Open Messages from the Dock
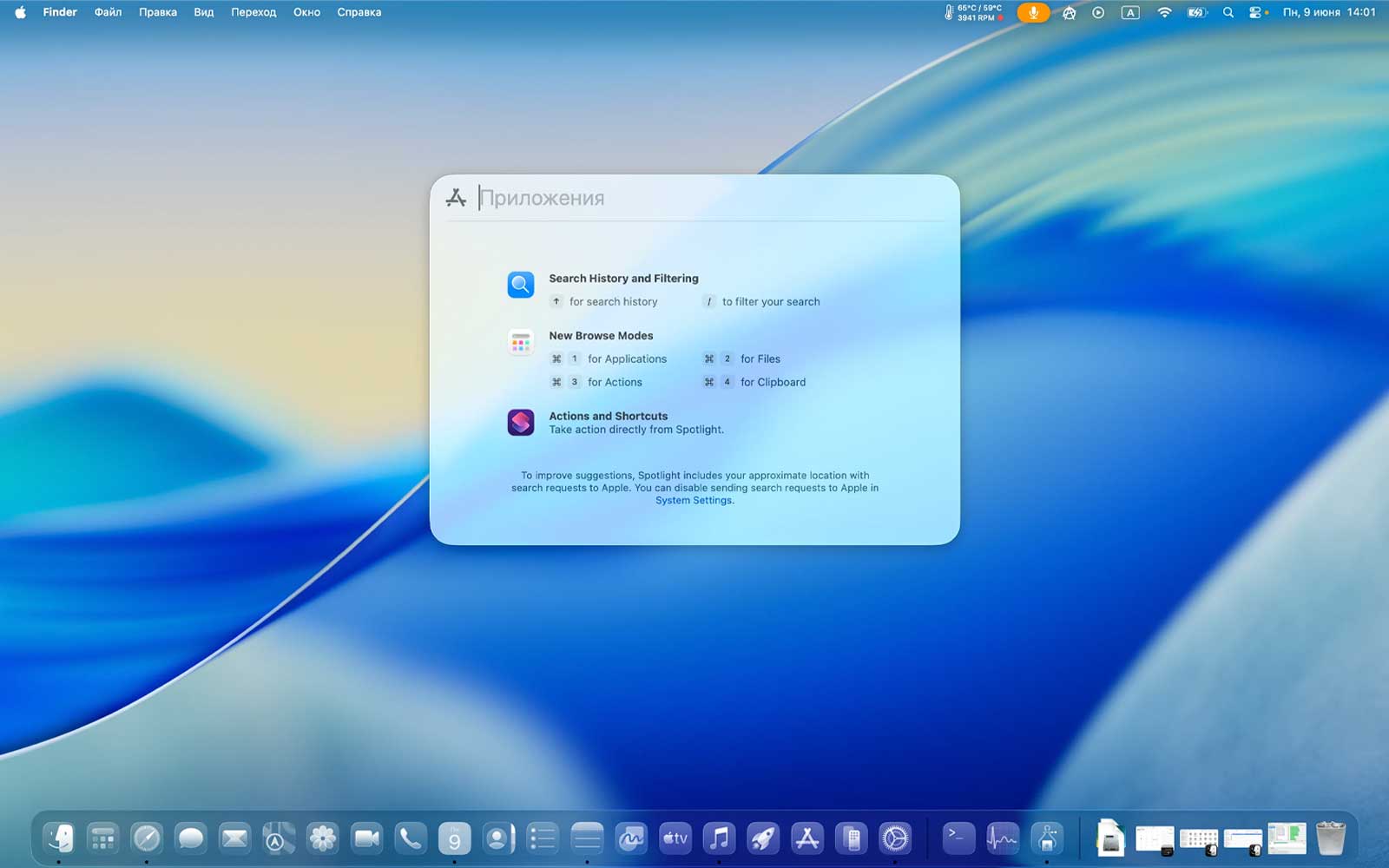This screenshot has width=1389, height=868. tap(191, 838)
